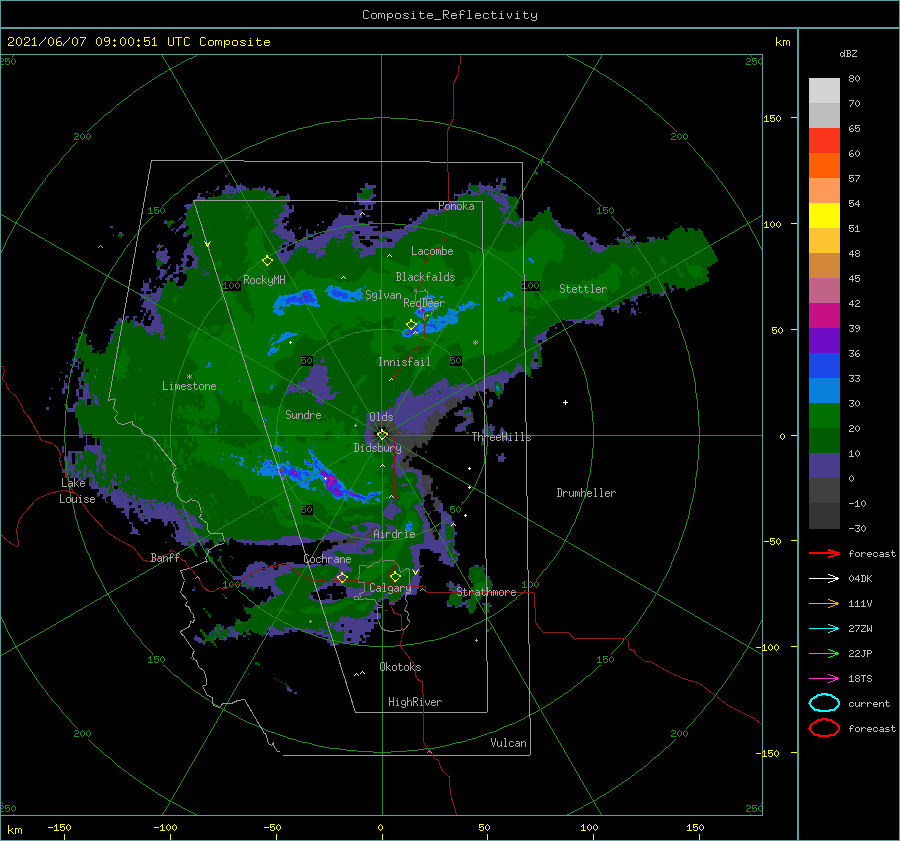Click the RockyMH label
This screenshot has width=900, height=841.
(x=264, y=280)
